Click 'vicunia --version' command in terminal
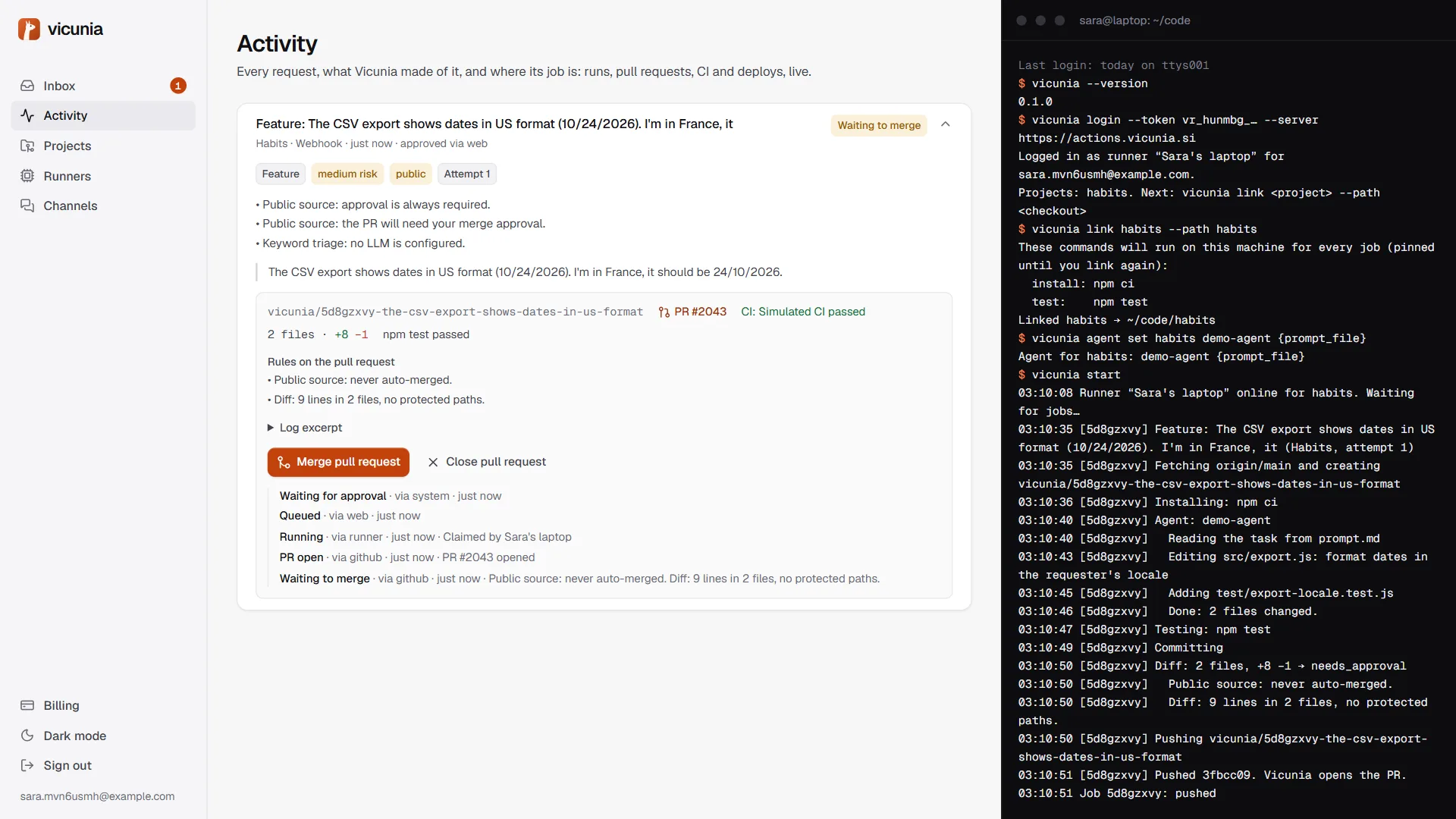Image resolution: width=1456 pixels, height=819 pixels. coord(1090,83)
